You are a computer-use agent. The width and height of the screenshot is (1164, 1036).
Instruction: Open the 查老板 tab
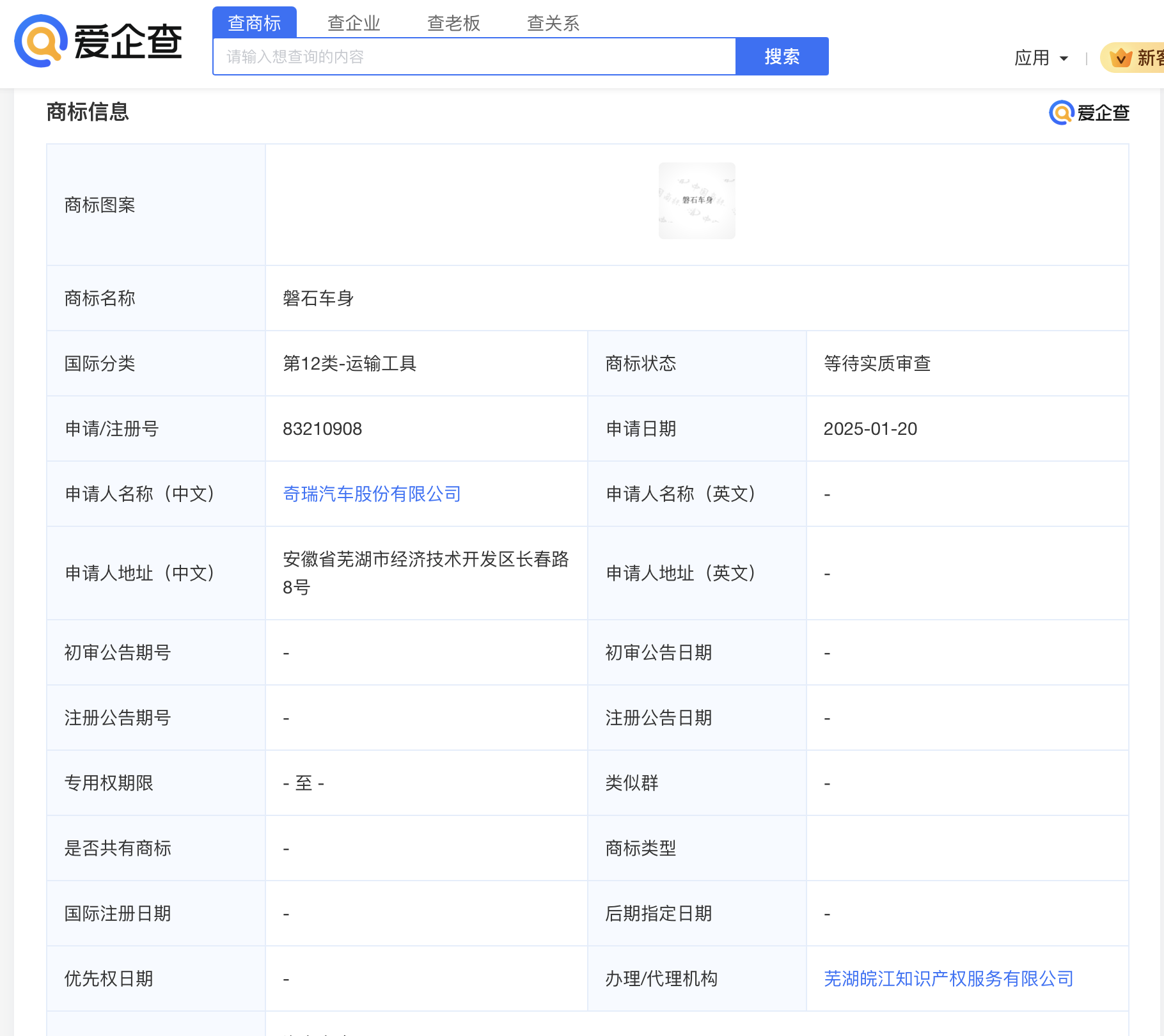(453, 24)
